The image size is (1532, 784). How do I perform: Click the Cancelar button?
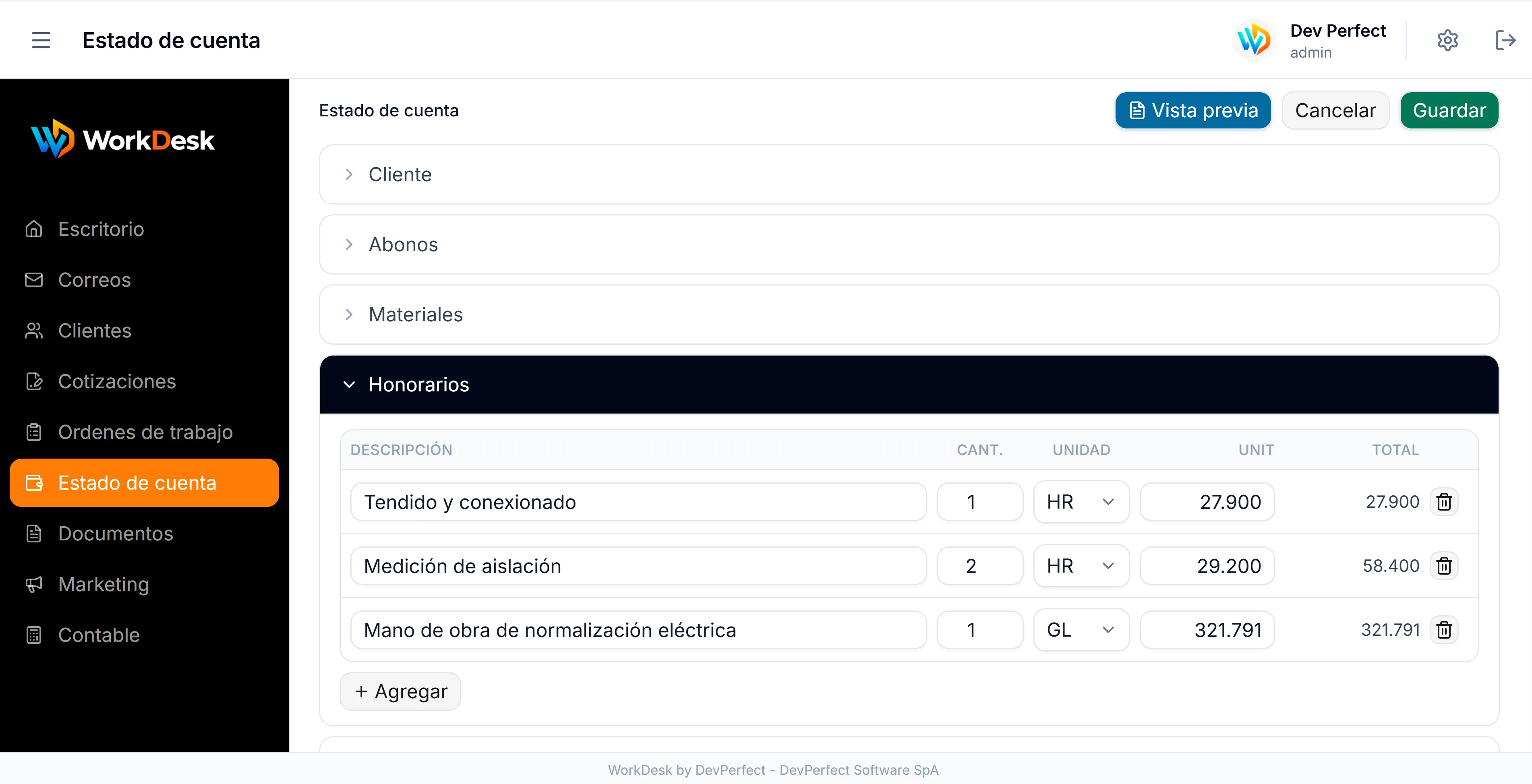click(1335, 110)
